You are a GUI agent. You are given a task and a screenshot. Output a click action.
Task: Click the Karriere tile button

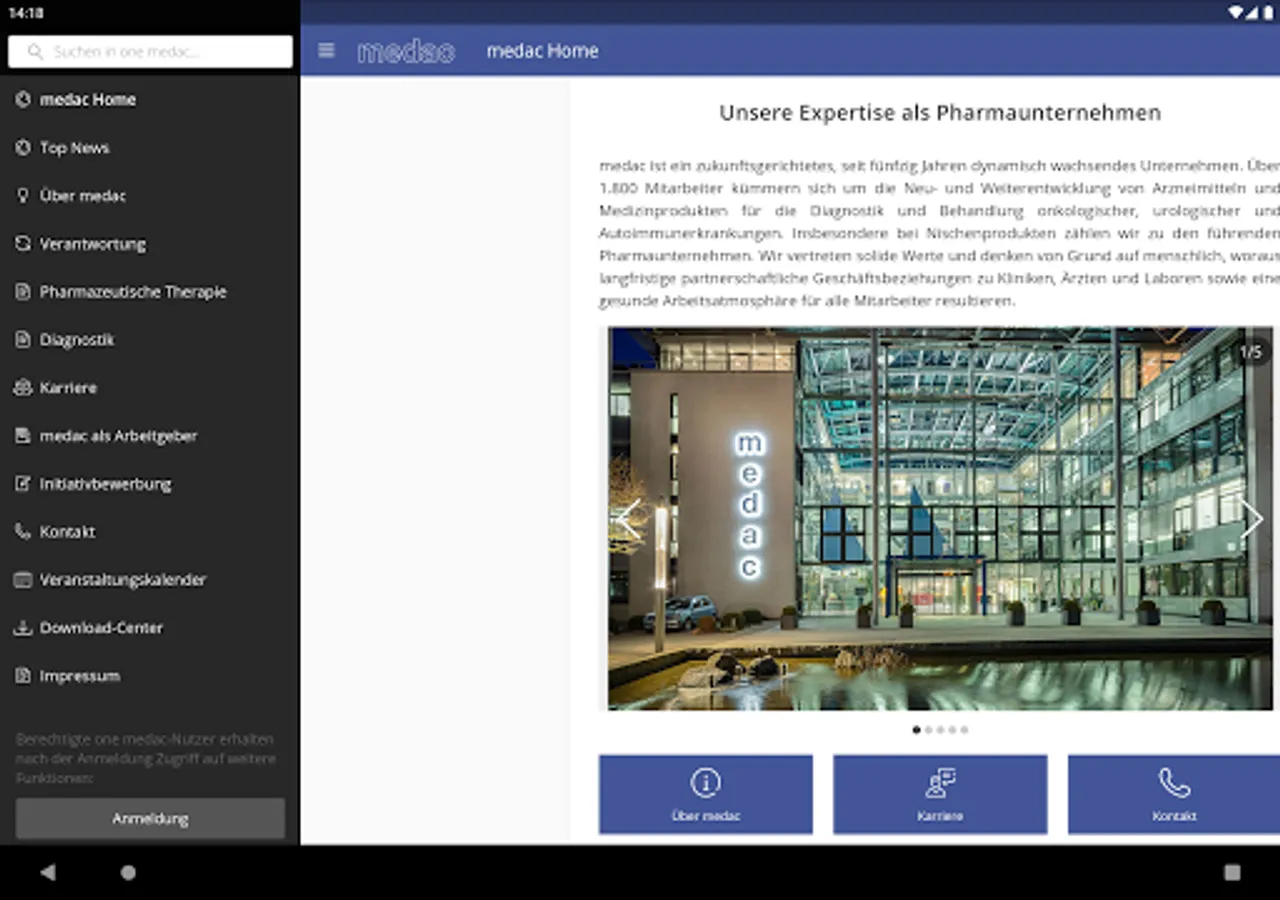pyautogui.click(x=940, y=794)
